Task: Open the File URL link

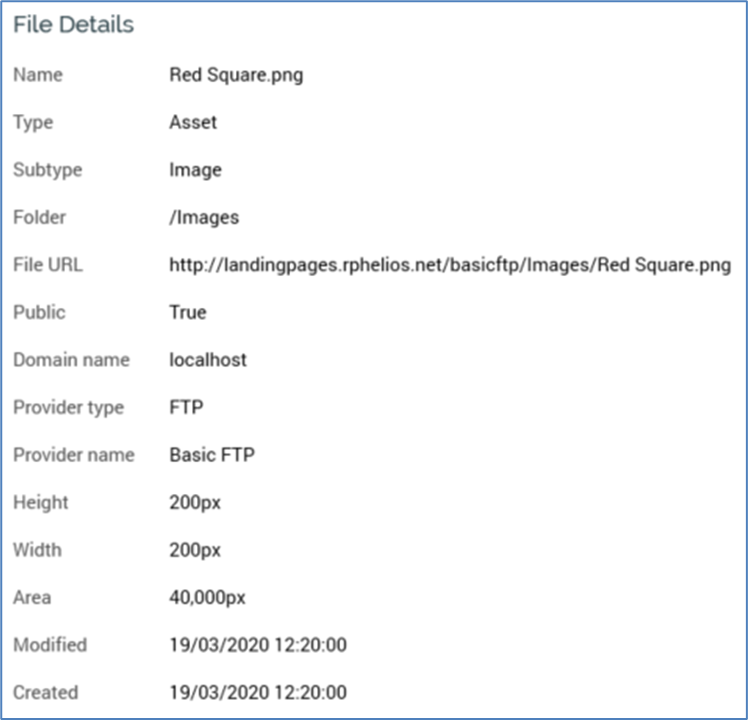Action: pyautogui.click(x=450, y=265)
